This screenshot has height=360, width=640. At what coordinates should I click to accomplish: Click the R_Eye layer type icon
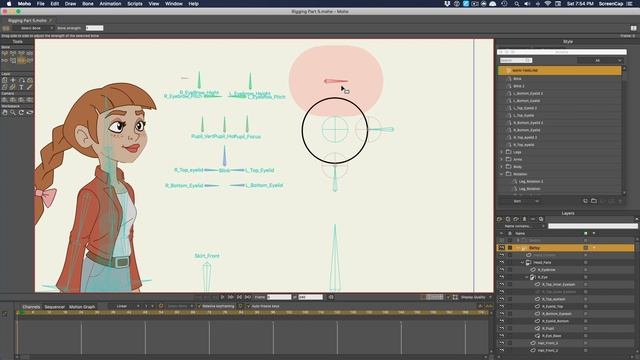pos(533,277)
